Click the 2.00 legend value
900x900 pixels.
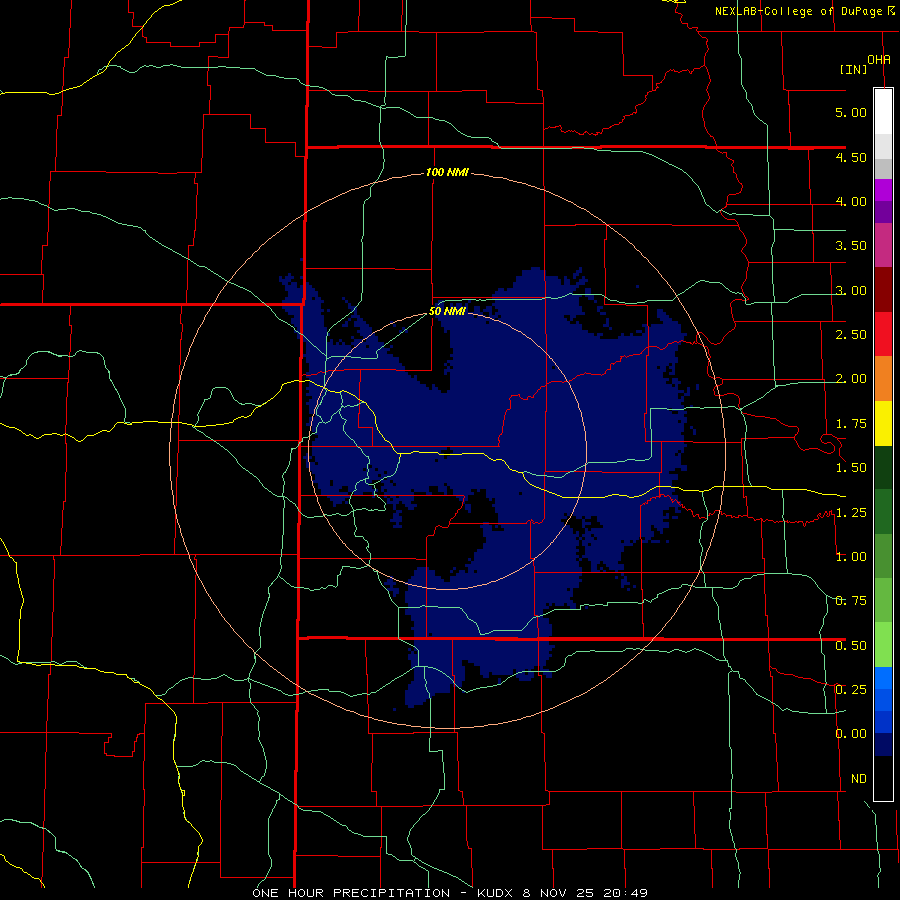[x=851, y=379]
